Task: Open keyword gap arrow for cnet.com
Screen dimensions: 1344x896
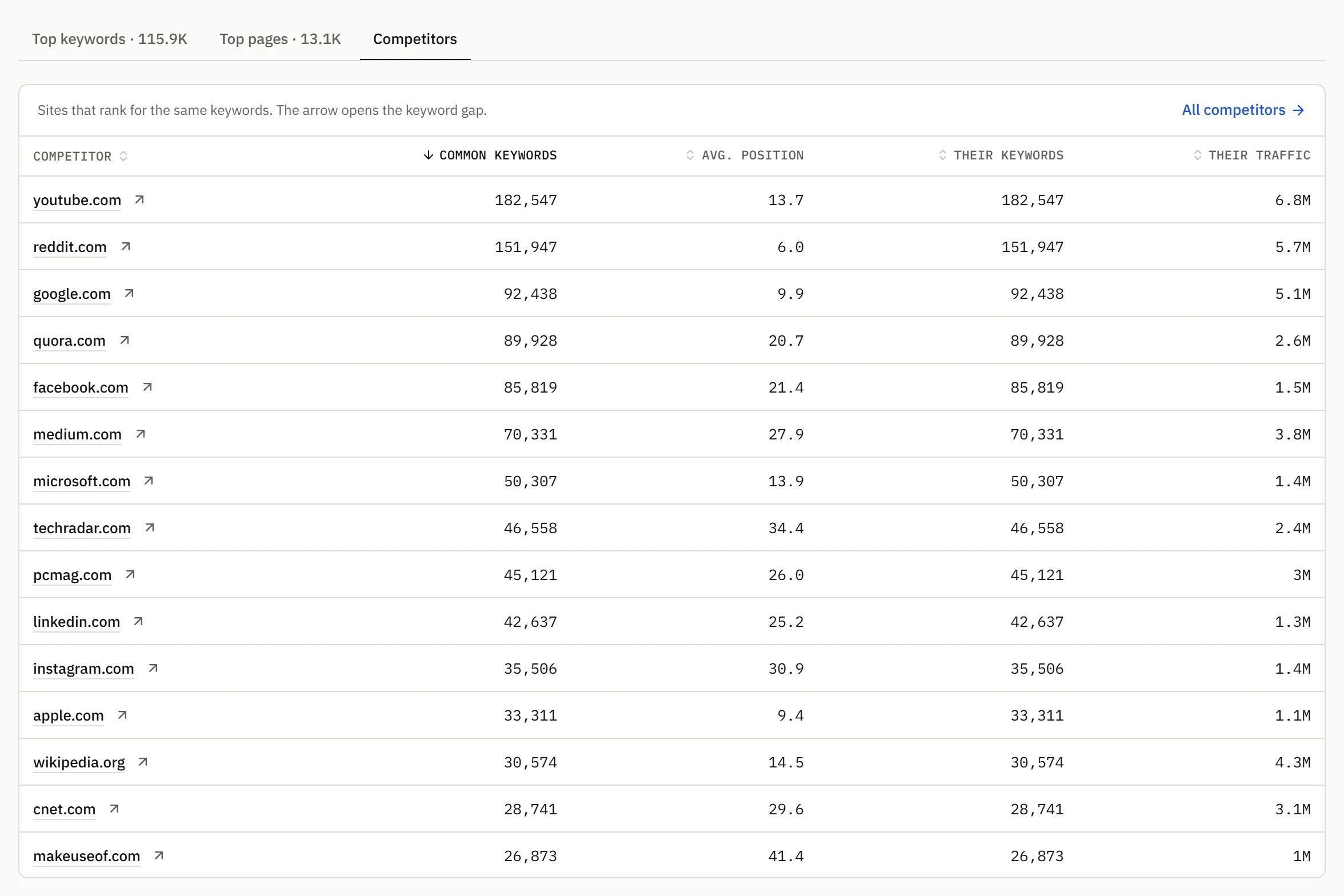Action: click(x=114, y=809)
